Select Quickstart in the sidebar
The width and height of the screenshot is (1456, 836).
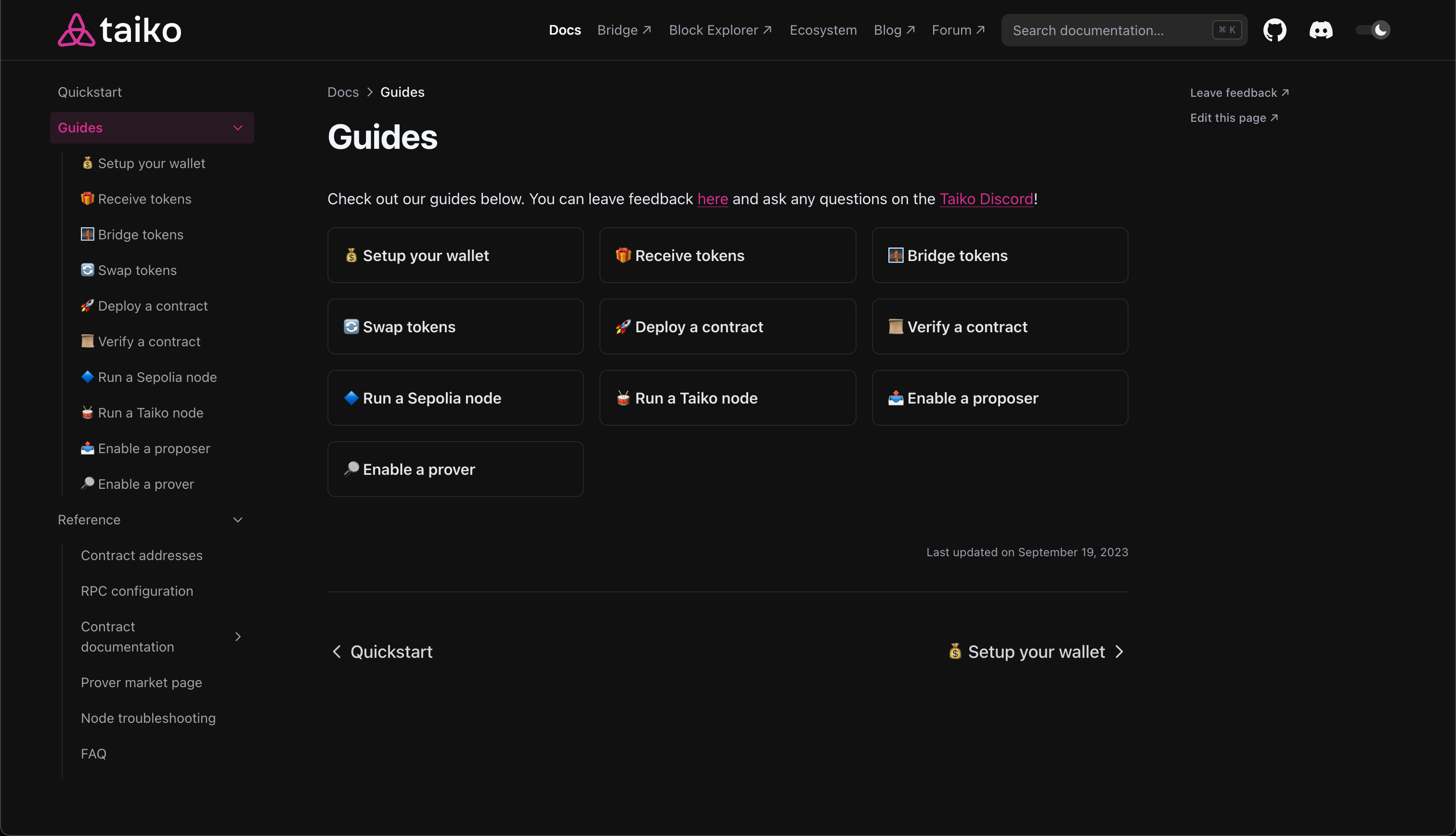[90, 92]
